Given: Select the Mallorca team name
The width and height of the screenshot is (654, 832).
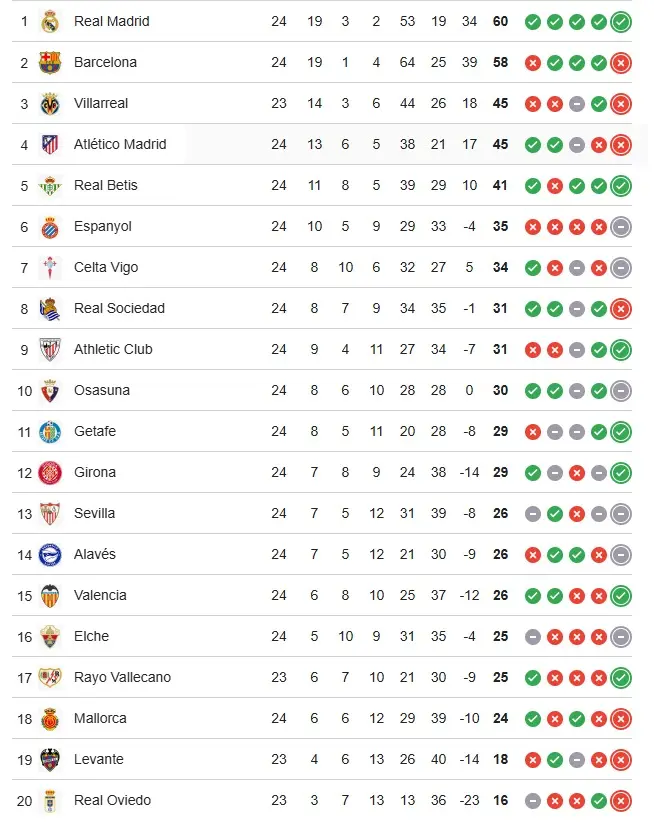Looking at the screenshot, I should click(x=100, y=718).
